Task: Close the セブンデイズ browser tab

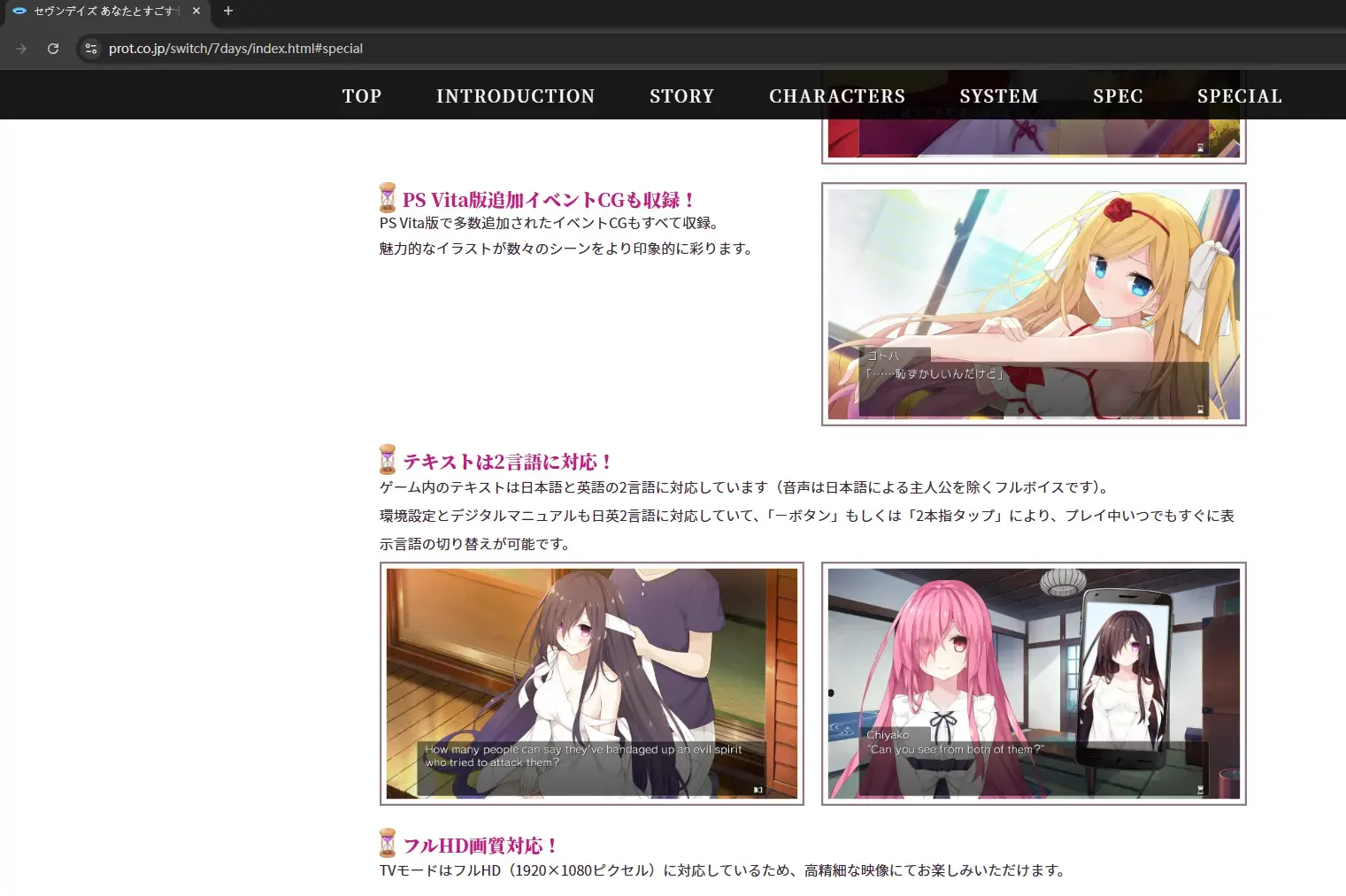Action: coord(196,11)
